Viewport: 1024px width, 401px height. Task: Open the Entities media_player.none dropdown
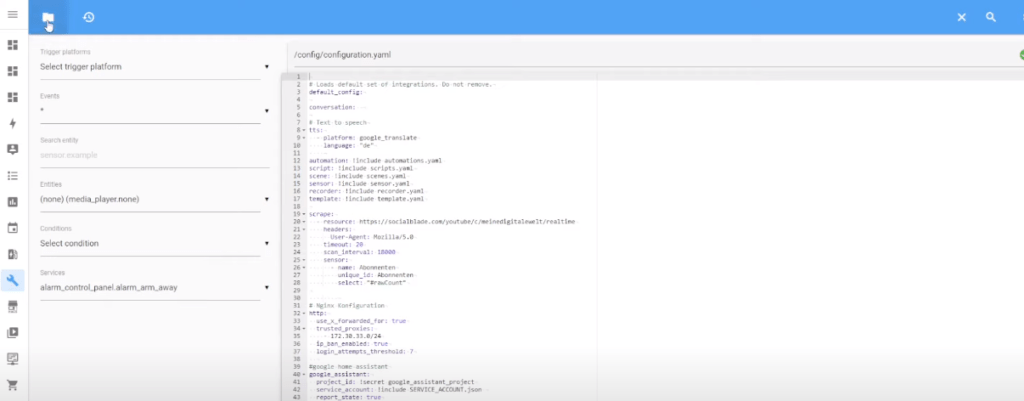click(x=154, y=199)
